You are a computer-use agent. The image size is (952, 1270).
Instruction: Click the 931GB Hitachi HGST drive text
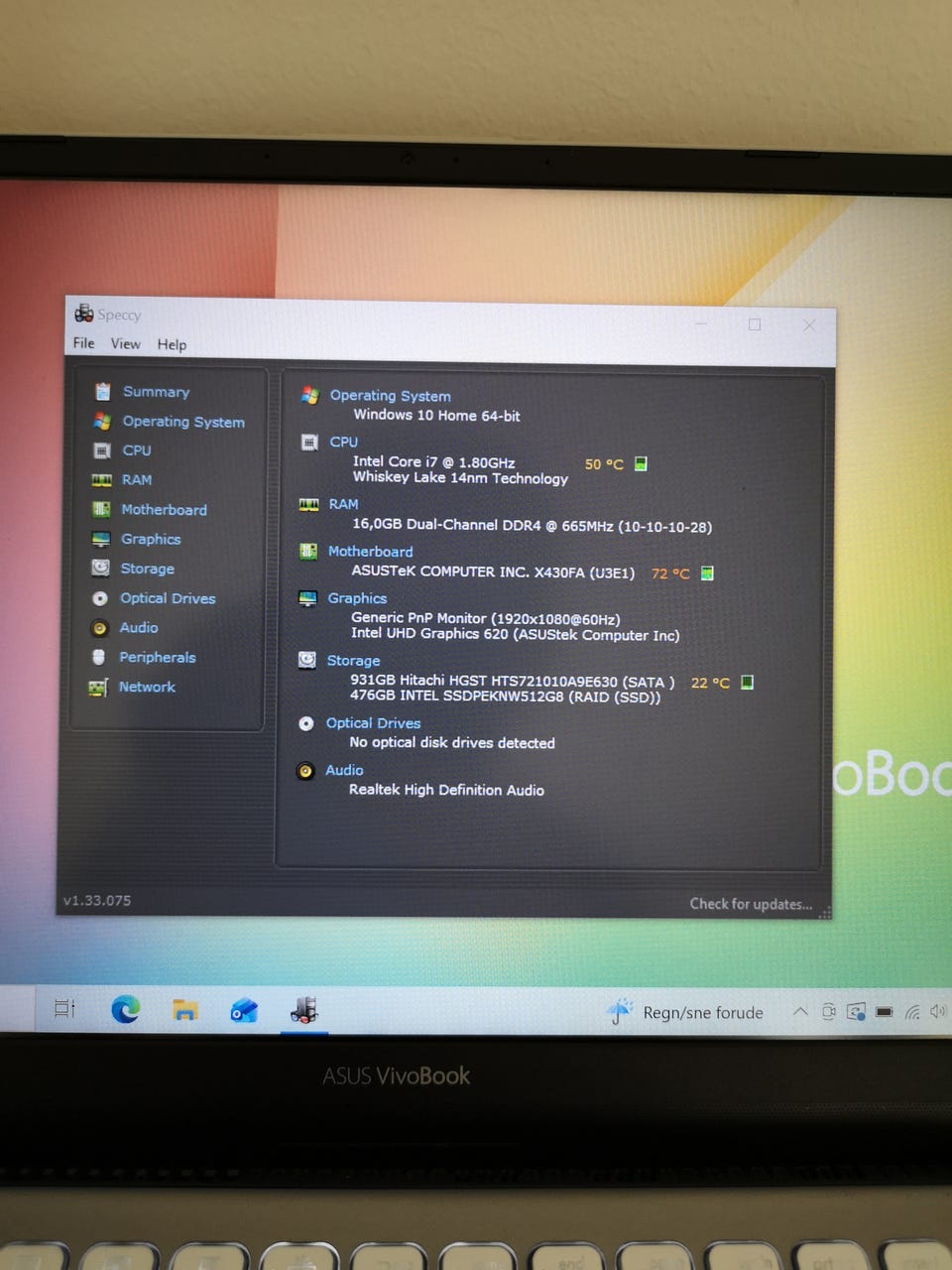click(x=513, y=682)
